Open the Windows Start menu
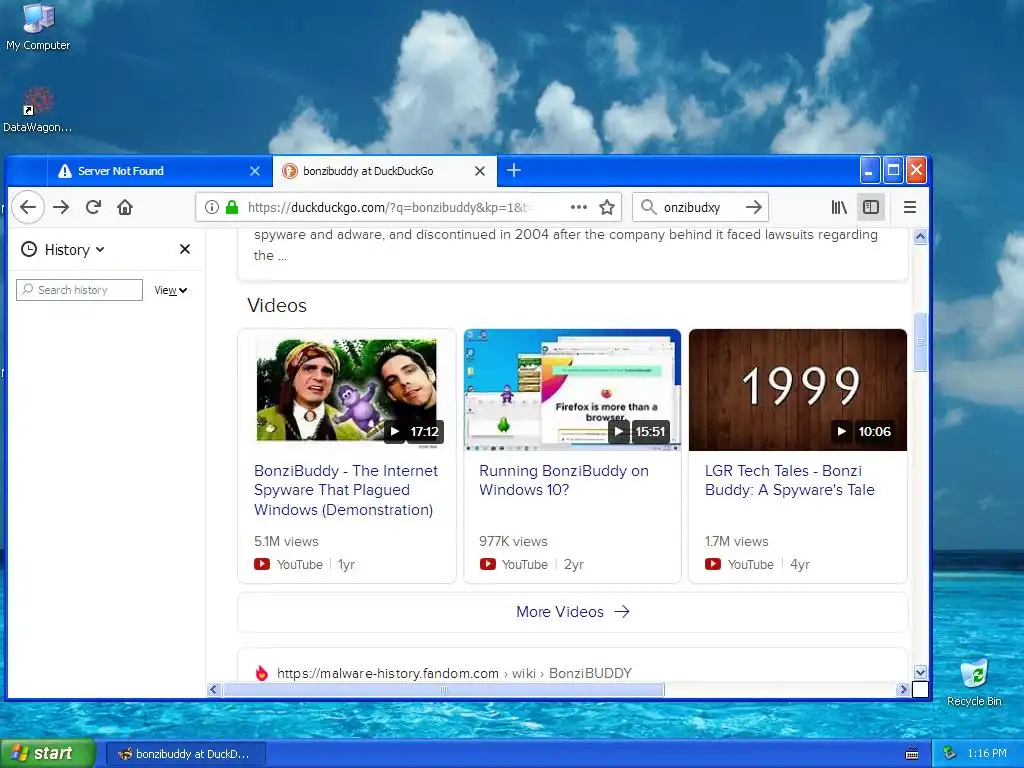This screenshot has height=768, width=1024. pyautogui.click(x=47, y=754)
